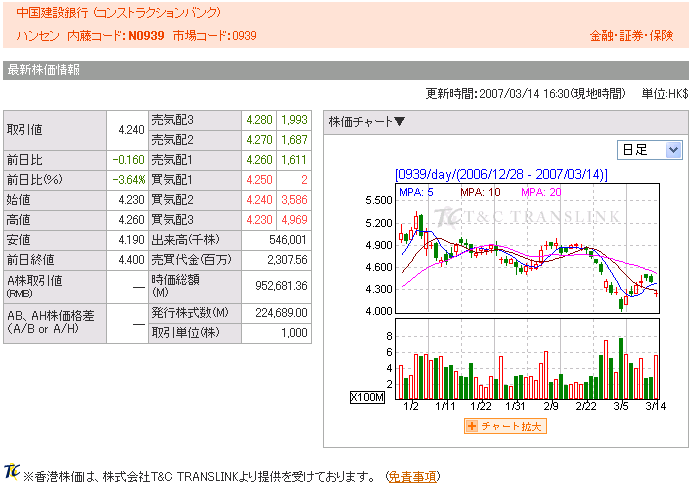Click the company name 中国建設銀行

52,12
